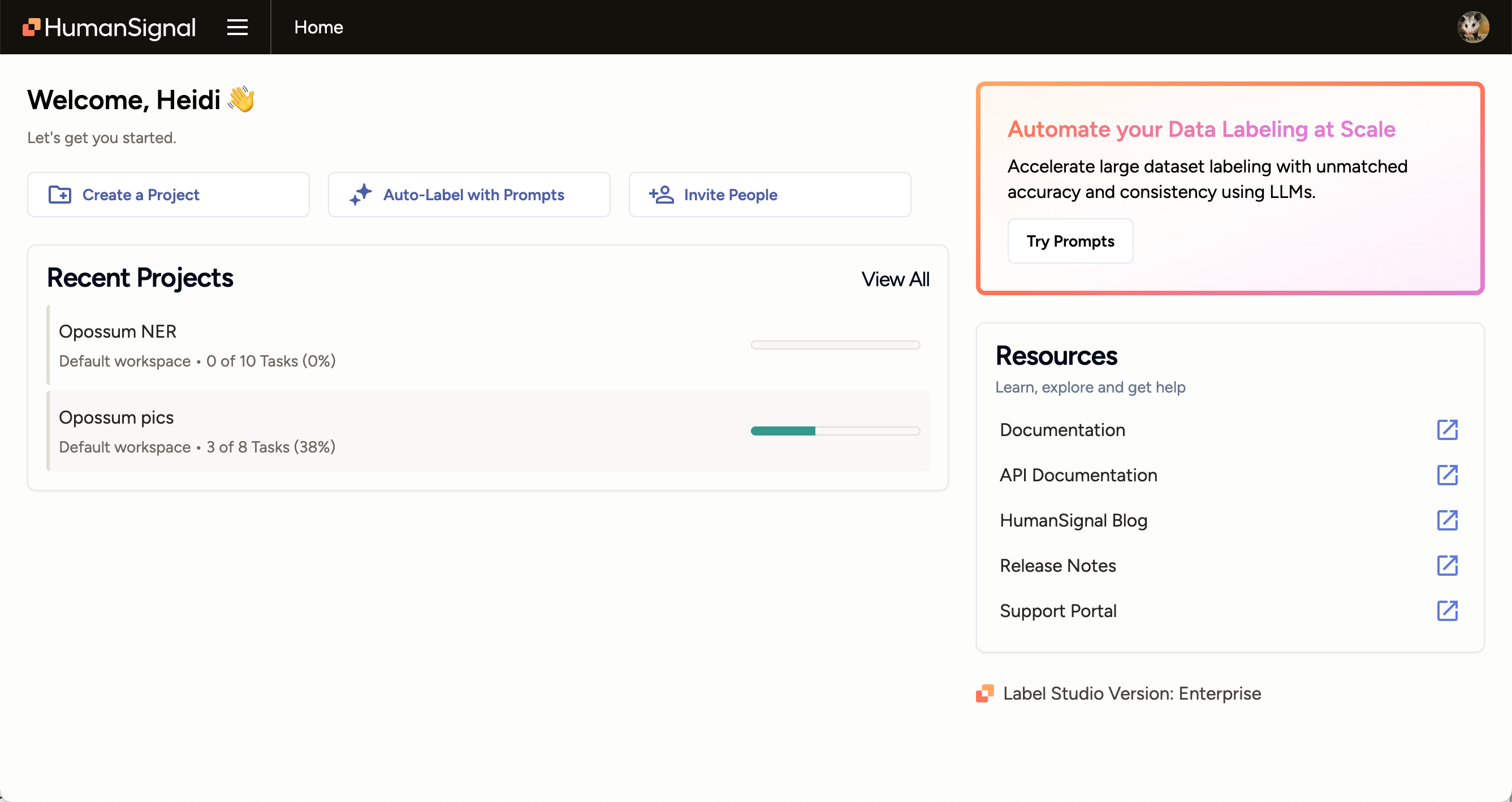Open the Opossum NER project

118,331
